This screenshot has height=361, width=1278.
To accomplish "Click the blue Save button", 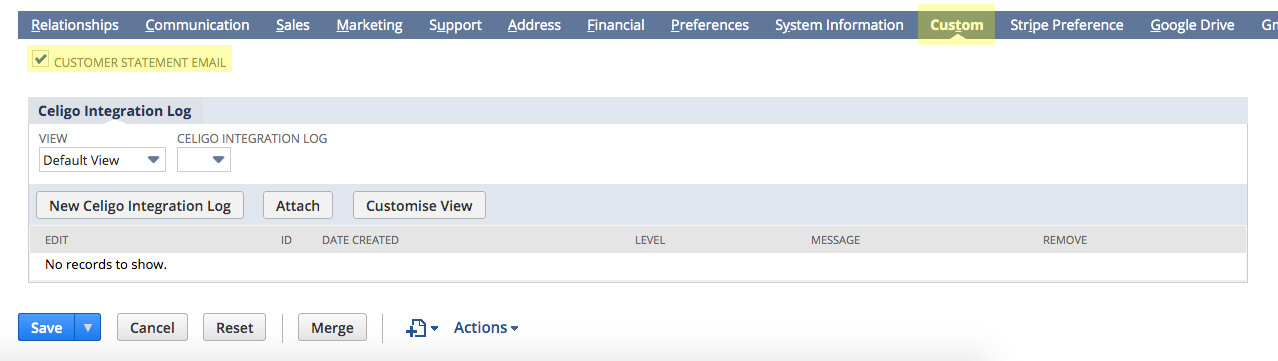I will (47, 327).
